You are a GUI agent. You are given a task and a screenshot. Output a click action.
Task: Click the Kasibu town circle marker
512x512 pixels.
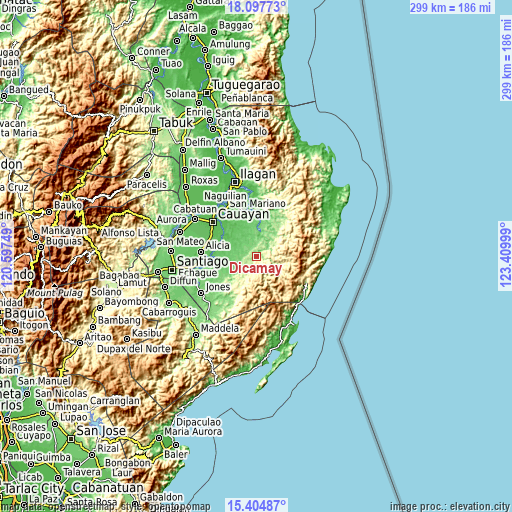point(127,339)
